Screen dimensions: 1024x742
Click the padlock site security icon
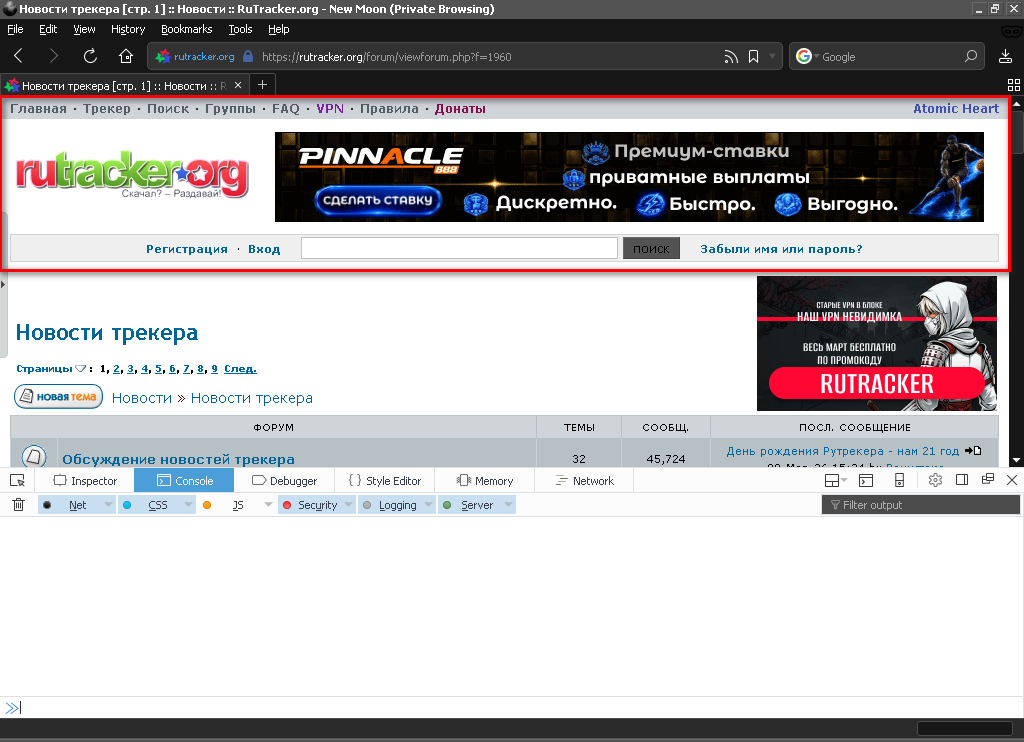point(248,56)
